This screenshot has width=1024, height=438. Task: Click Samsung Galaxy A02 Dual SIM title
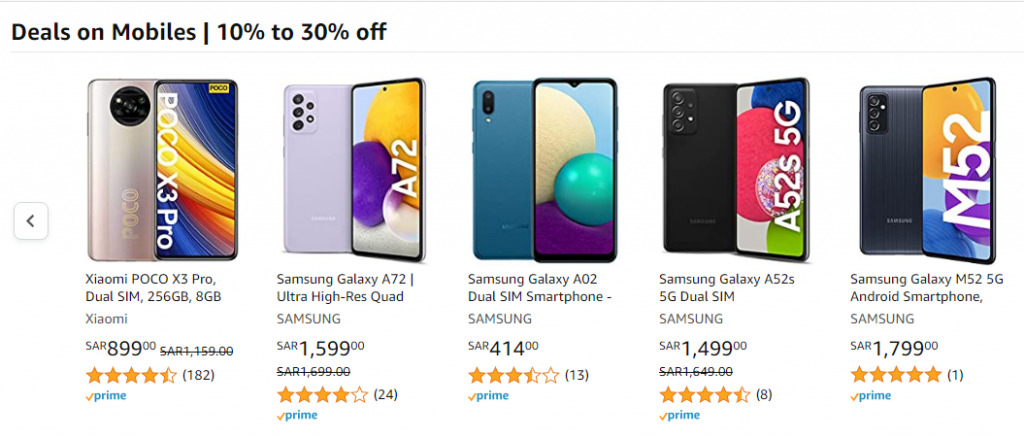click(539, 288)
